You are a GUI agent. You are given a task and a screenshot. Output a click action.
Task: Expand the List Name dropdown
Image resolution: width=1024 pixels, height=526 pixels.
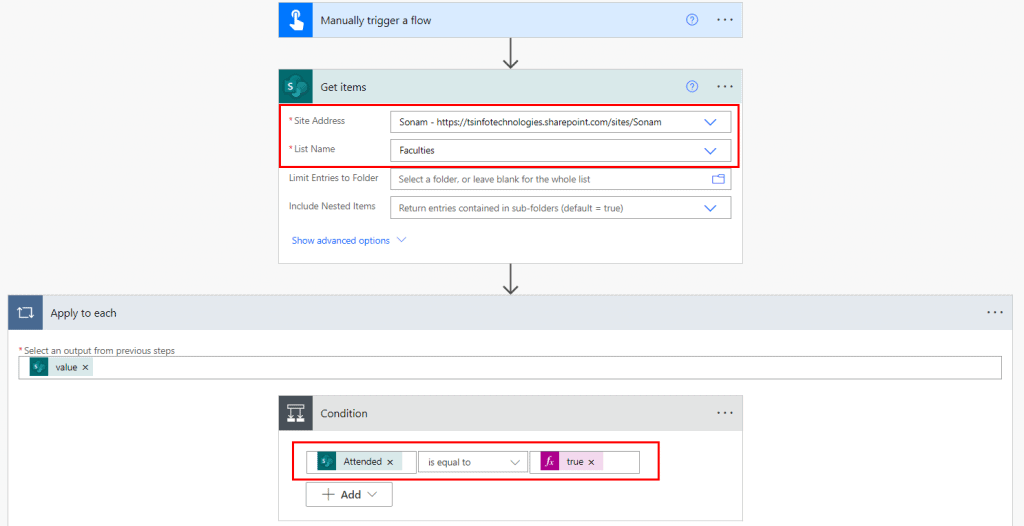(x=710, y=150)
